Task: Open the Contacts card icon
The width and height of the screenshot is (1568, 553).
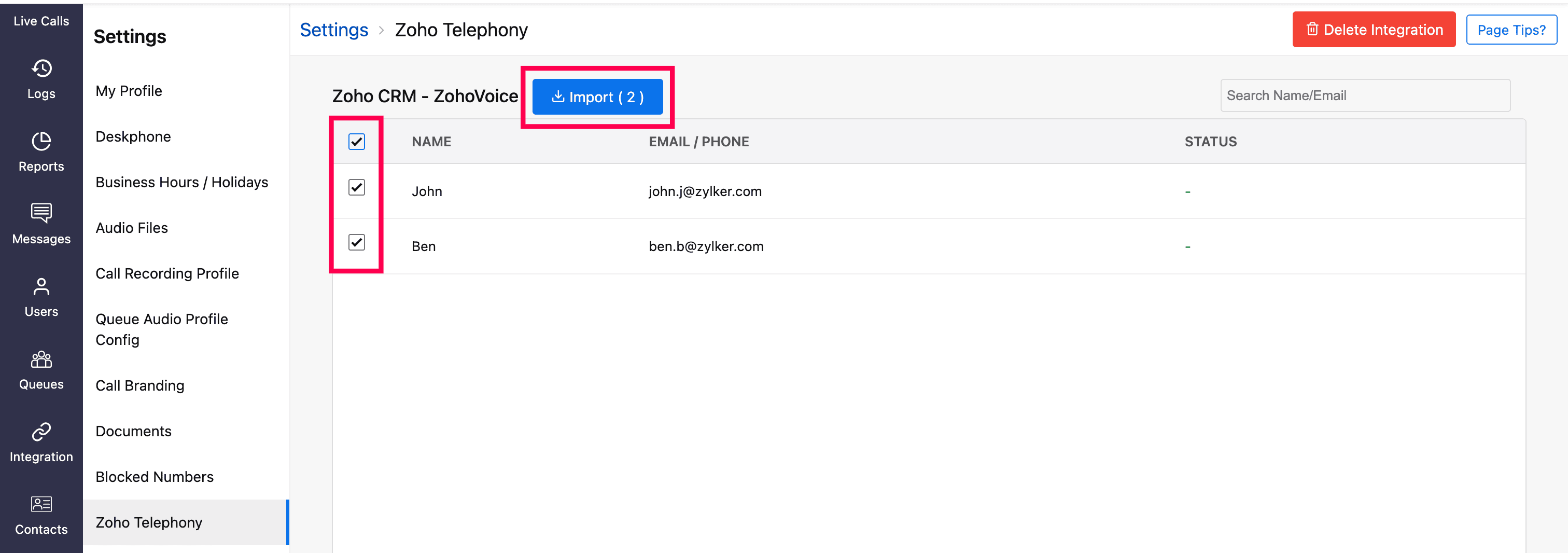Action: click(41, 504)
